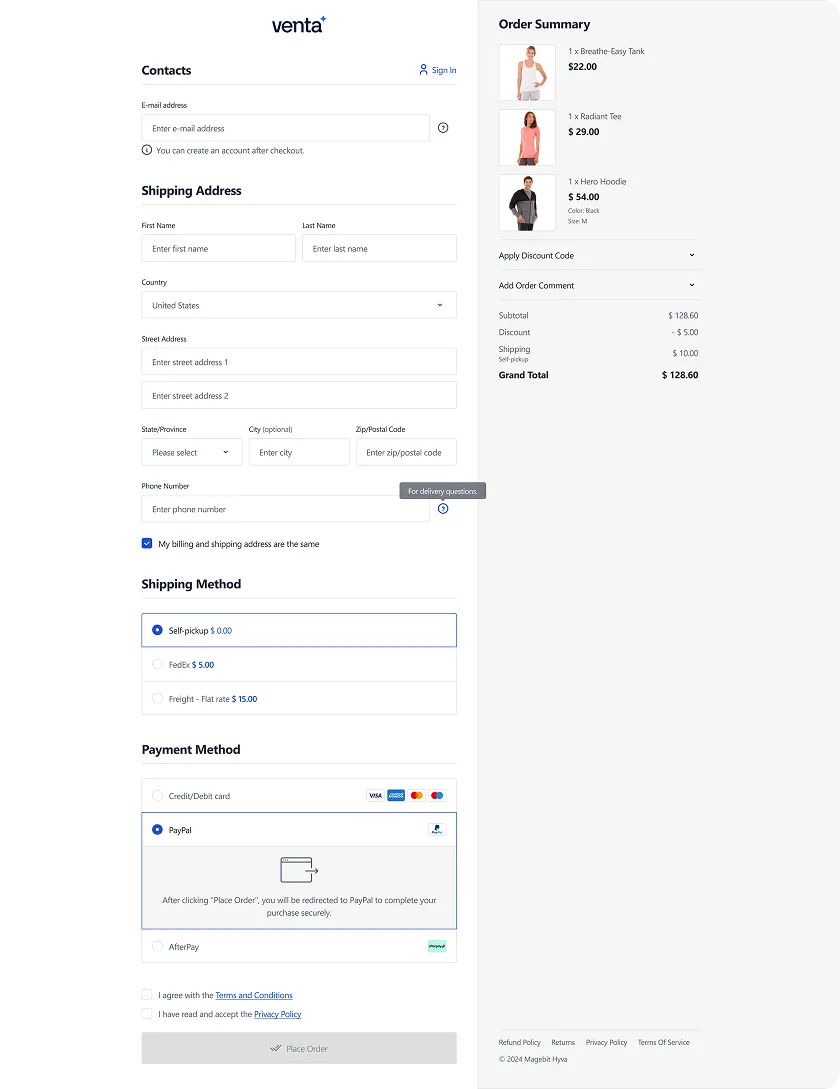Click the Mastercard icon
840x1089 pixels.
tap(417, 795)
